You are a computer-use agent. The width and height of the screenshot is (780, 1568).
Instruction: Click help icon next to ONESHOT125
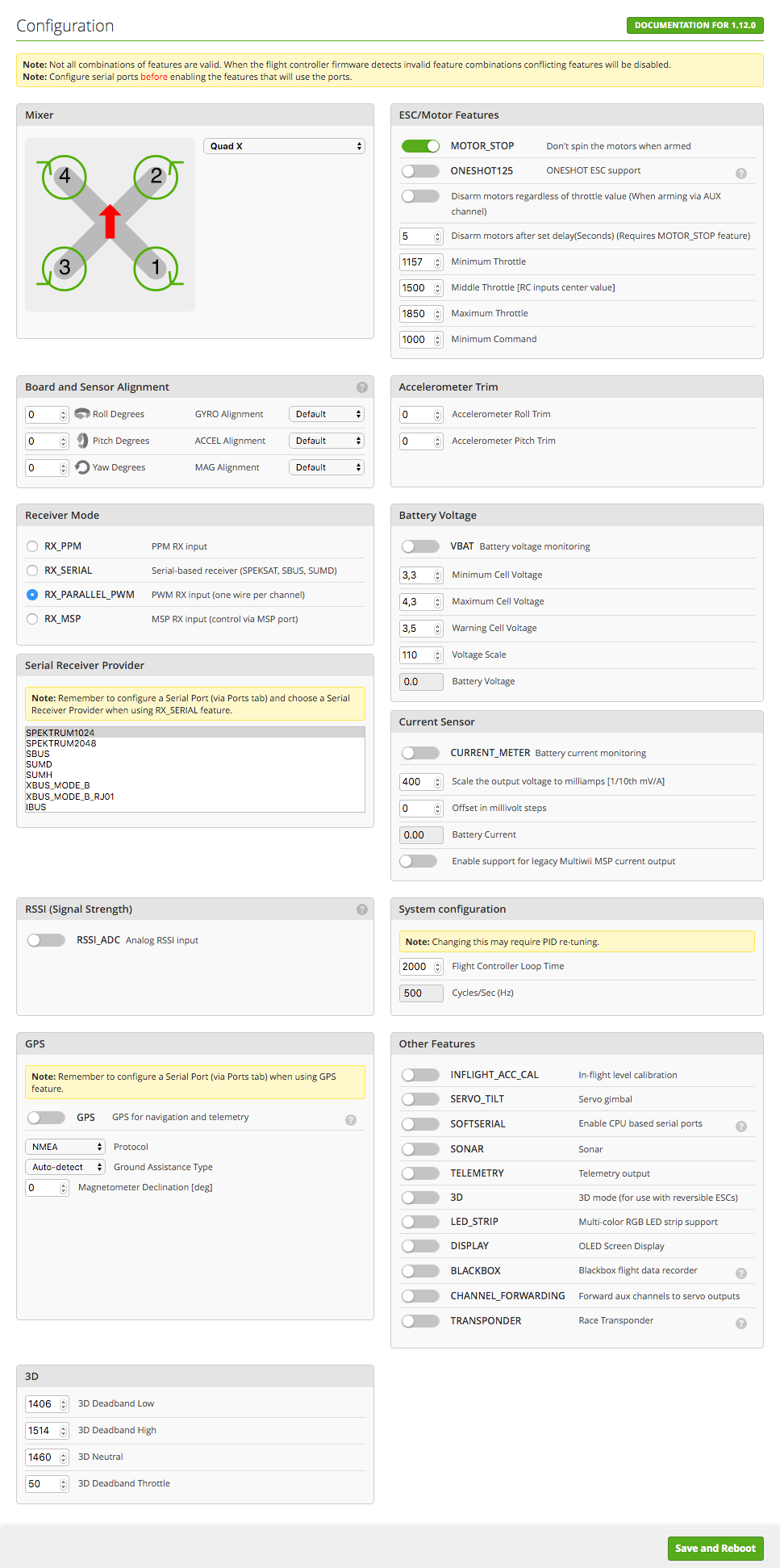(x=740, y=174)
